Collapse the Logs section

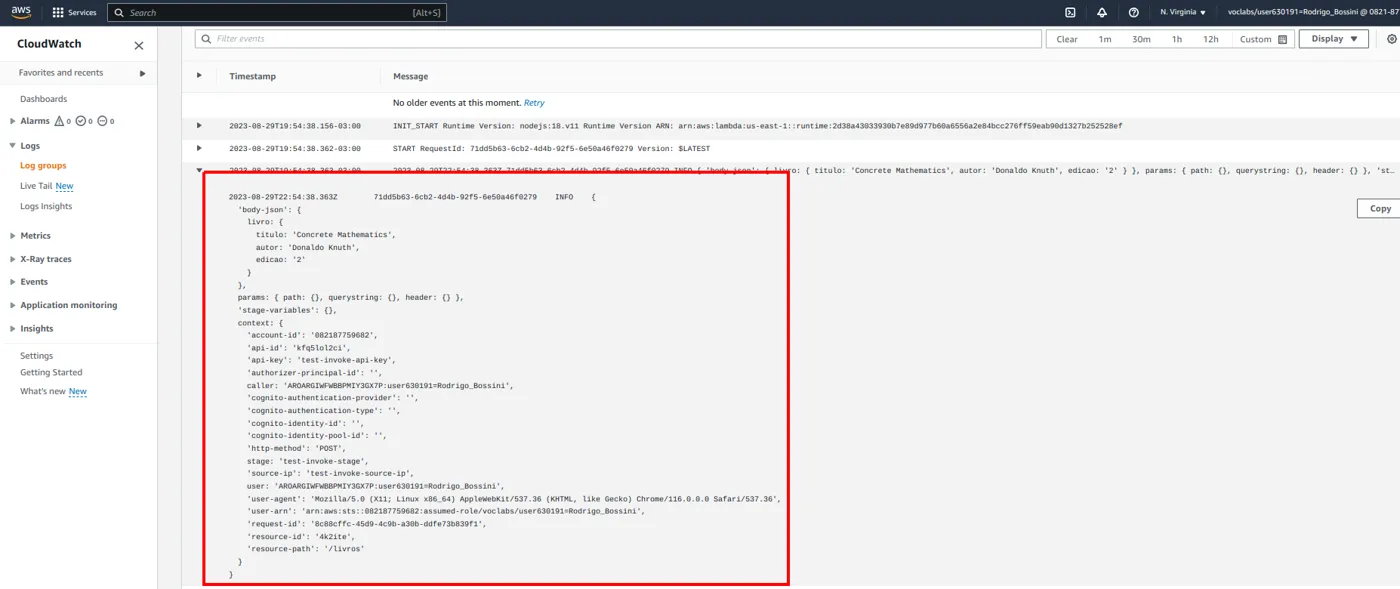(12, 146)
